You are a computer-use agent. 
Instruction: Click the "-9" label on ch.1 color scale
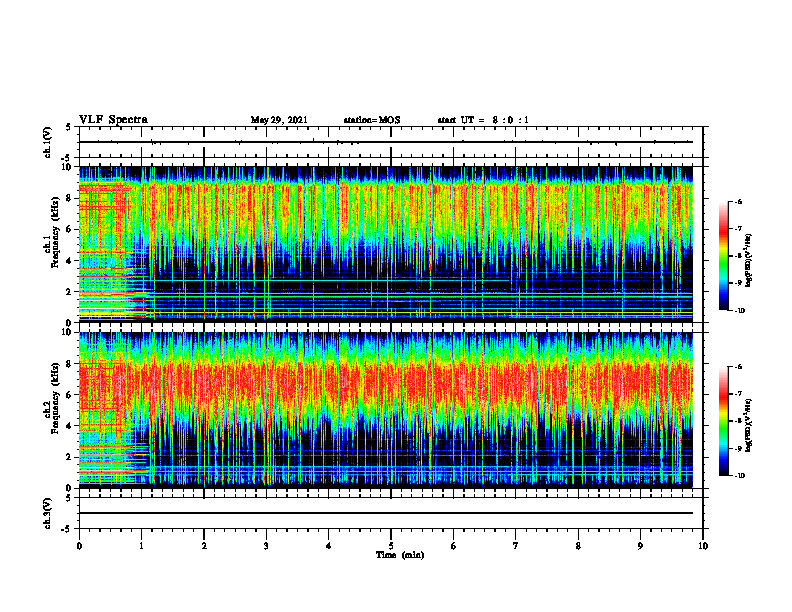click(x=738, y=283)
